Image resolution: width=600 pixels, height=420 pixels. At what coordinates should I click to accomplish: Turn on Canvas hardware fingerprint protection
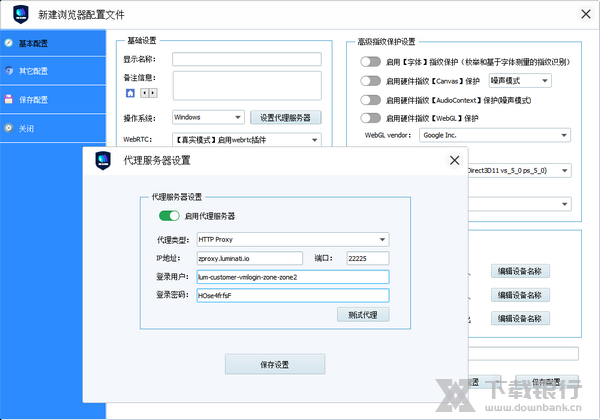pyautogui.click(x=370, y=81)
